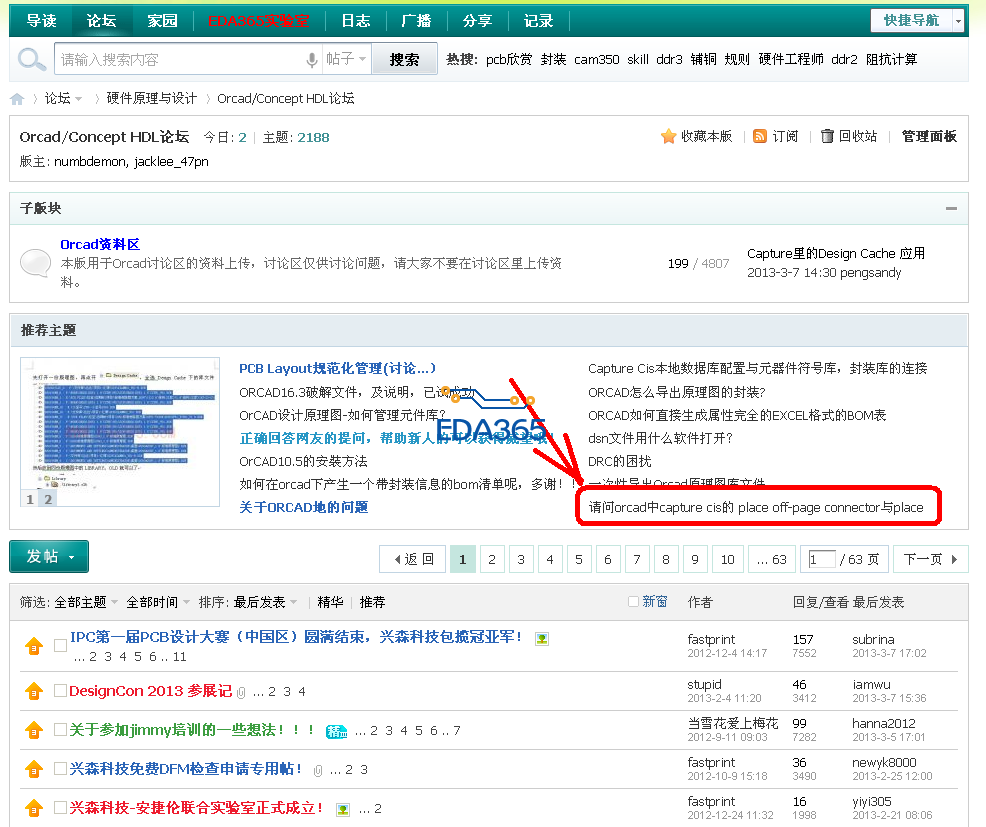Open the 导读 nav tab
The width and height of the screenshot is (986, 827).
[x=42, y=21]
